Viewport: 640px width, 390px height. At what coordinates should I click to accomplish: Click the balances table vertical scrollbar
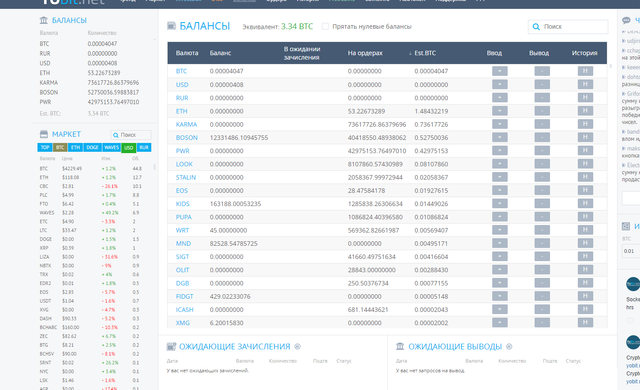click(611, 66)
